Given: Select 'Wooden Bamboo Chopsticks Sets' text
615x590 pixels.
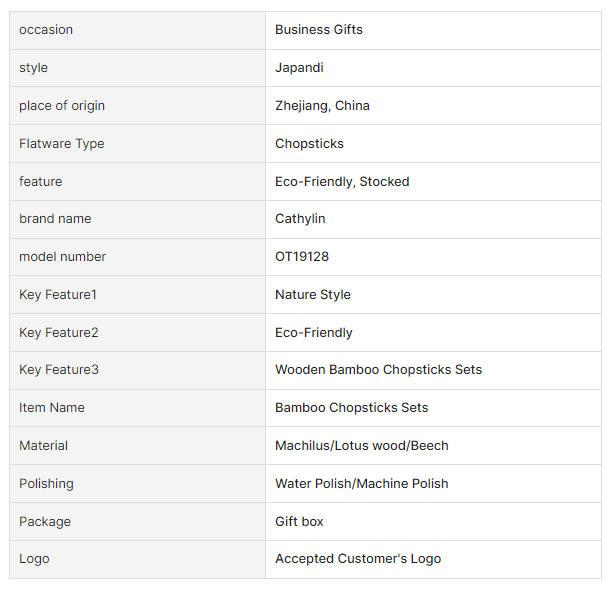Looking at the screenshot, I should point(378,370).
